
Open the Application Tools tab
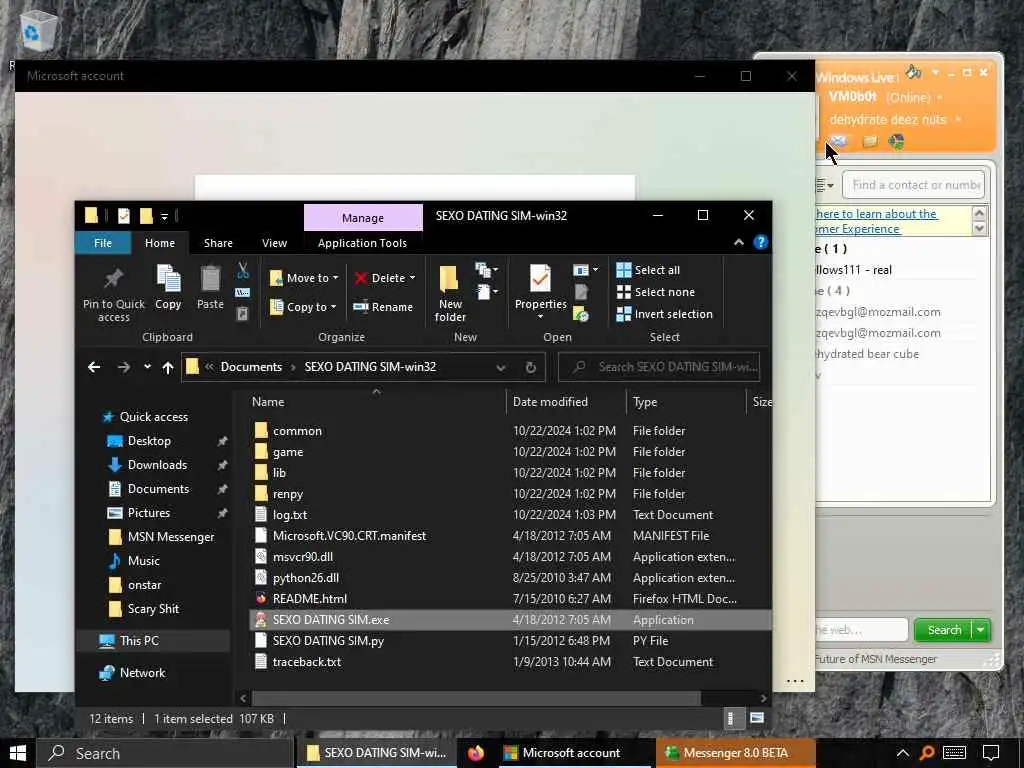[x=362, y=243]
